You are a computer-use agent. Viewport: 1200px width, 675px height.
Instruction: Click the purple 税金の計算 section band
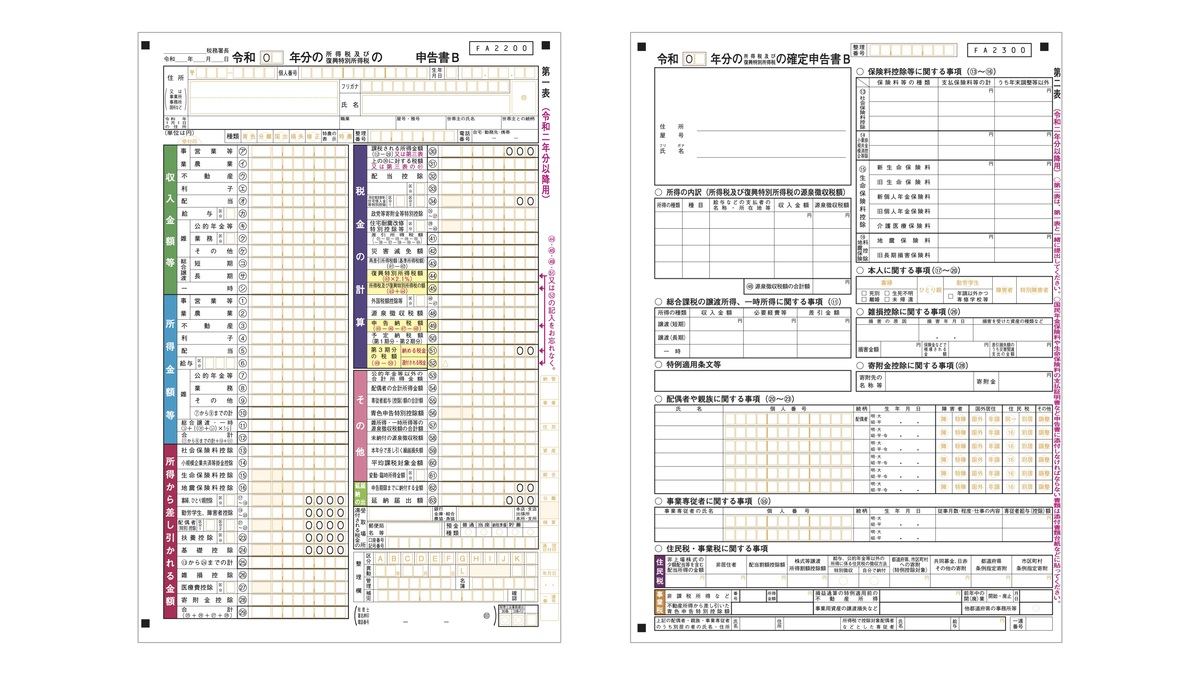pos(360,255)
